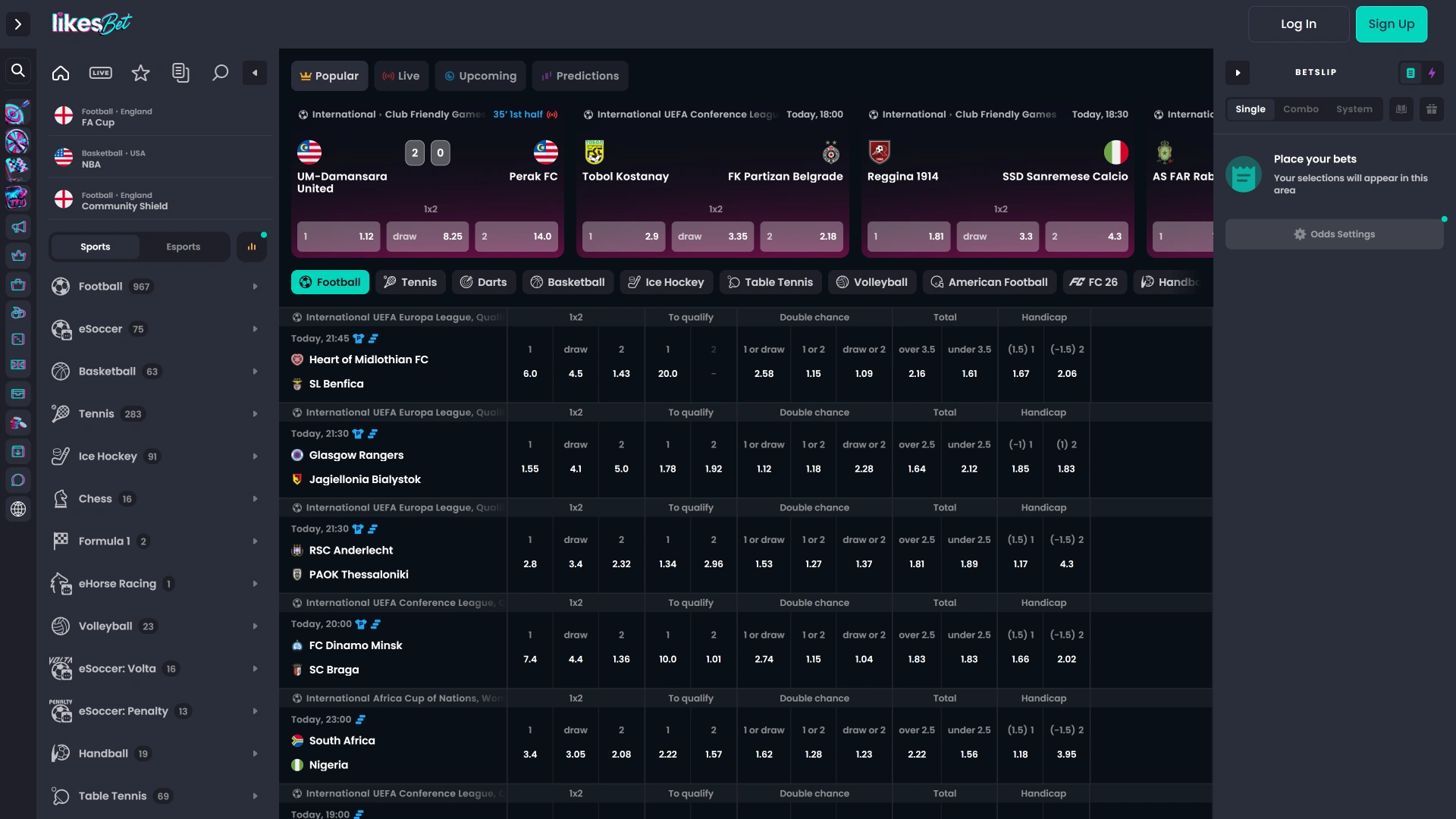Toggle quick bet lightning icon
1456x819 pixels.
pos(1432,73)
